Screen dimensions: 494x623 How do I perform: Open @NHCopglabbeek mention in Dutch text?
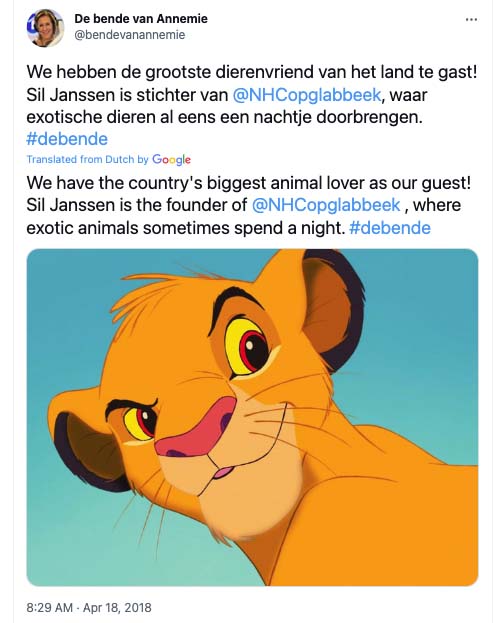306,95
